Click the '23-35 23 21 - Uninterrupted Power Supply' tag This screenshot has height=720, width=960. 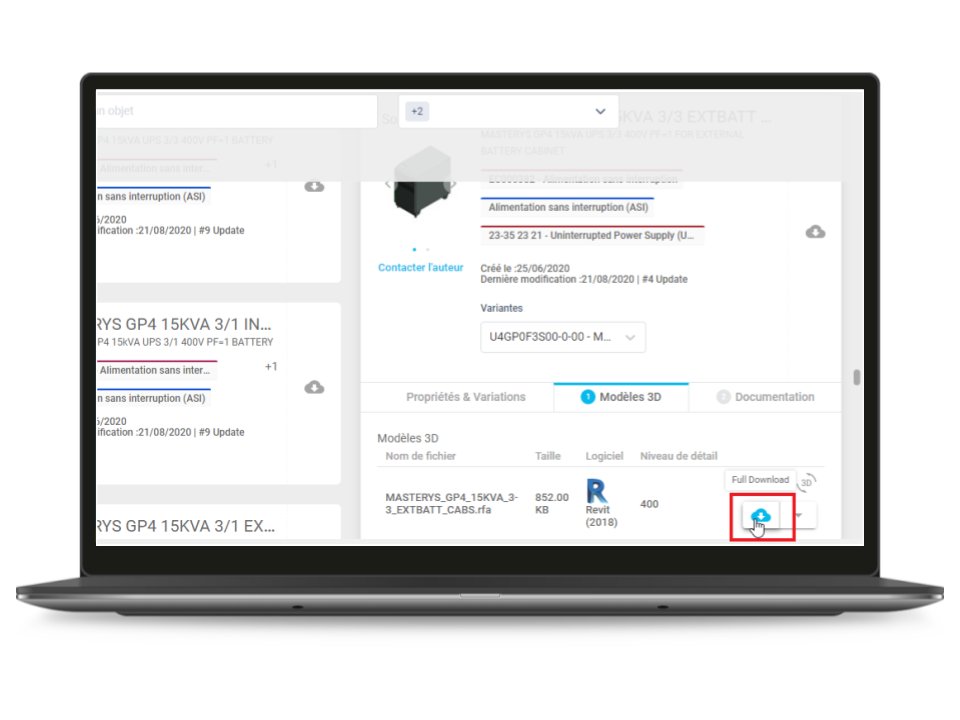click(592, 235)
